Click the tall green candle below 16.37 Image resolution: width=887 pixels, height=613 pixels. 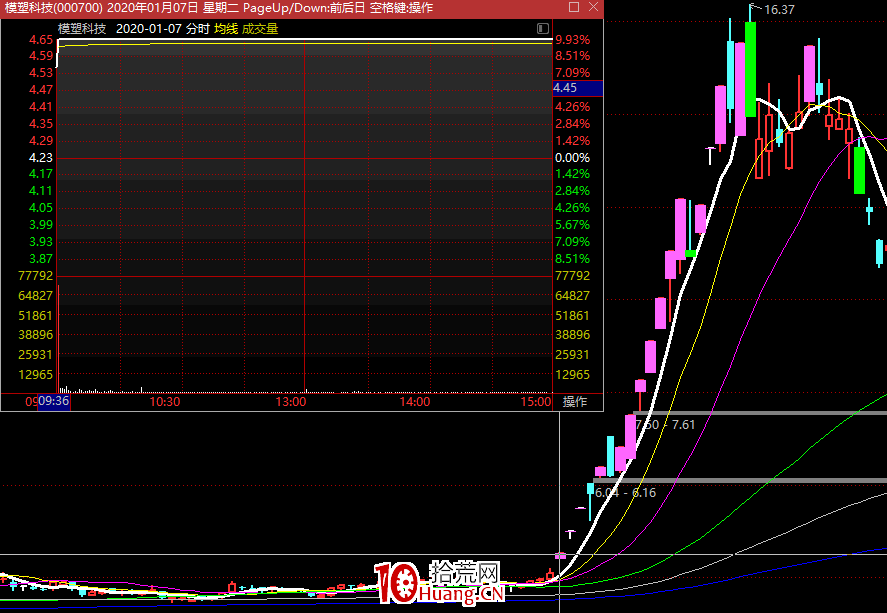750,68
